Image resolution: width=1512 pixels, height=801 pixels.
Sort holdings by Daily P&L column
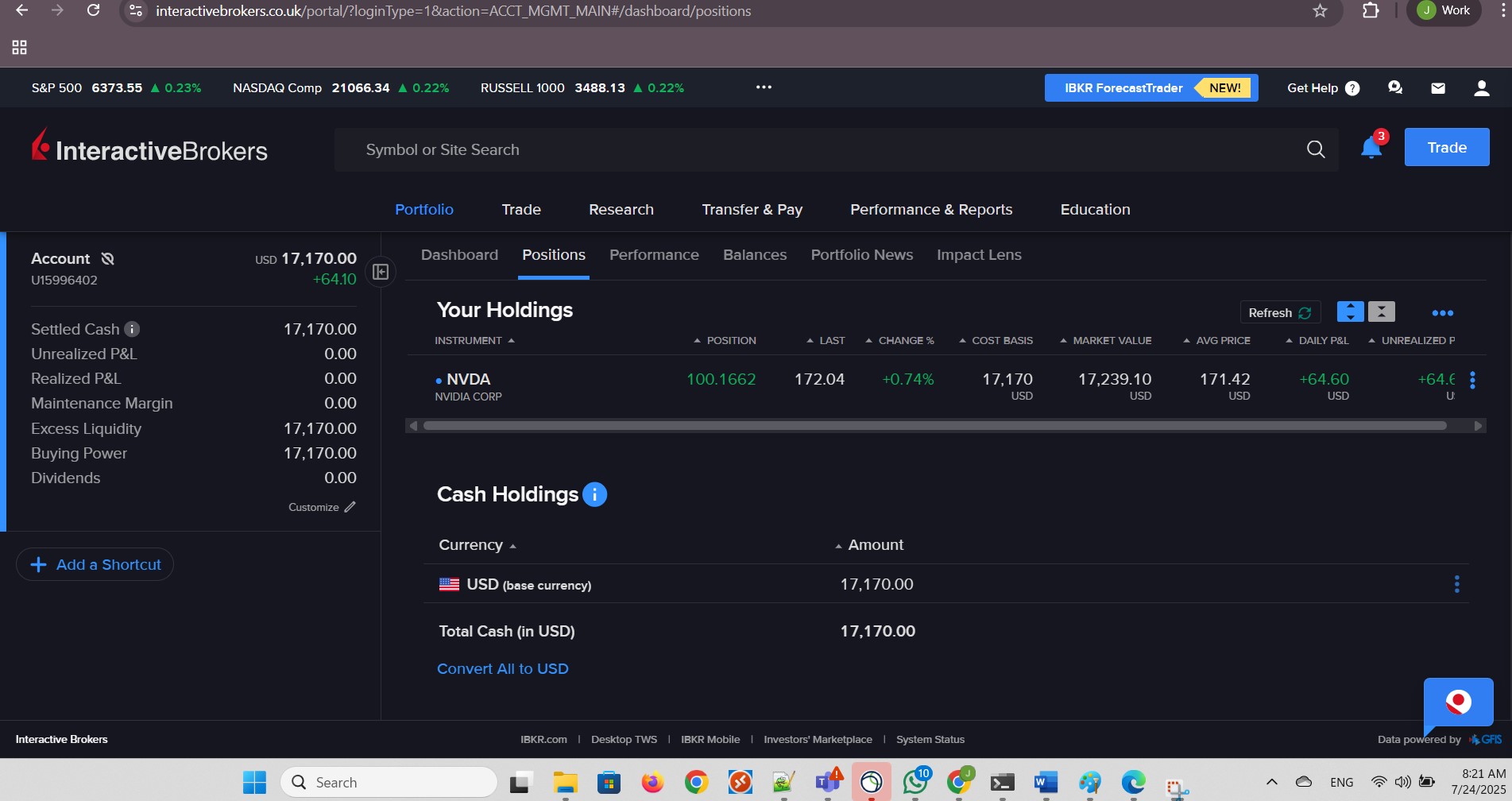1317,340
